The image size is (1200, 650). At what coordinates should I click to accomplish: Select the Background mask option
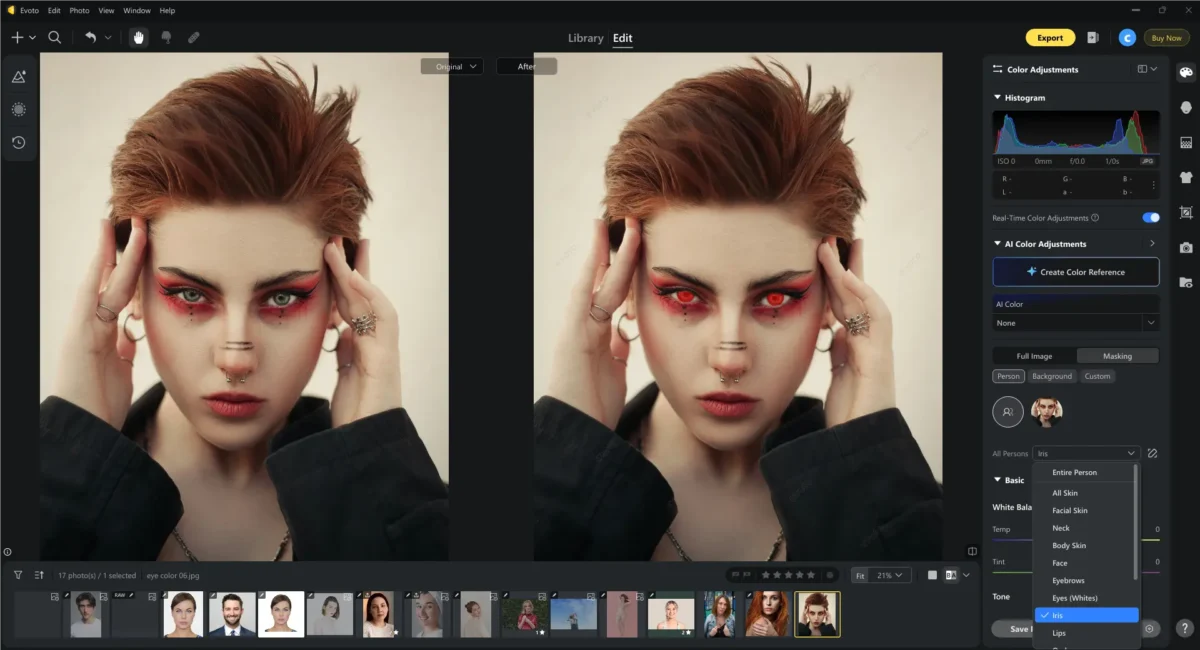1052,376
